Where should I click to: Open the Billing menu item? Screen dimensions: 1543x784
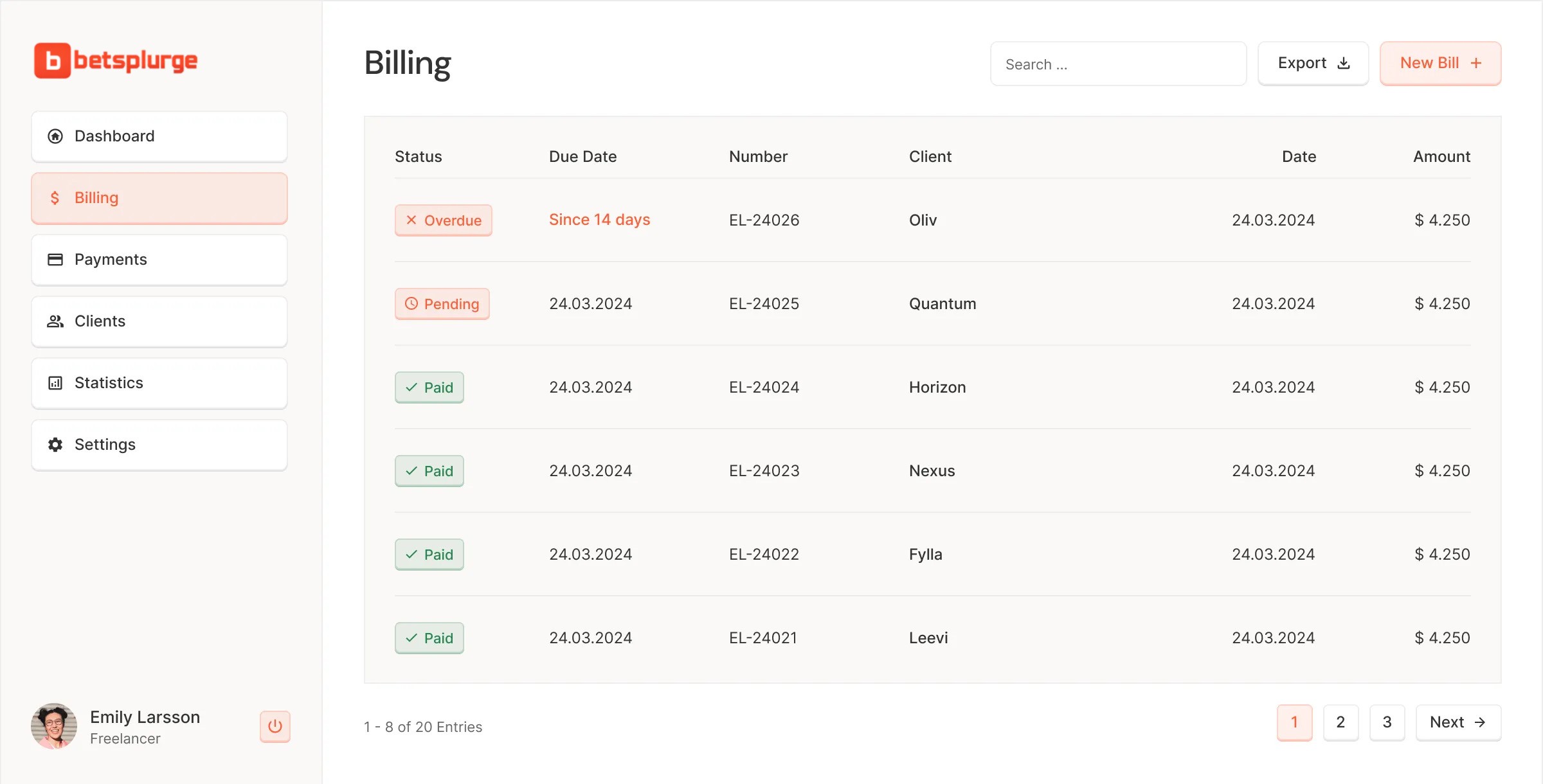(159, 198)
